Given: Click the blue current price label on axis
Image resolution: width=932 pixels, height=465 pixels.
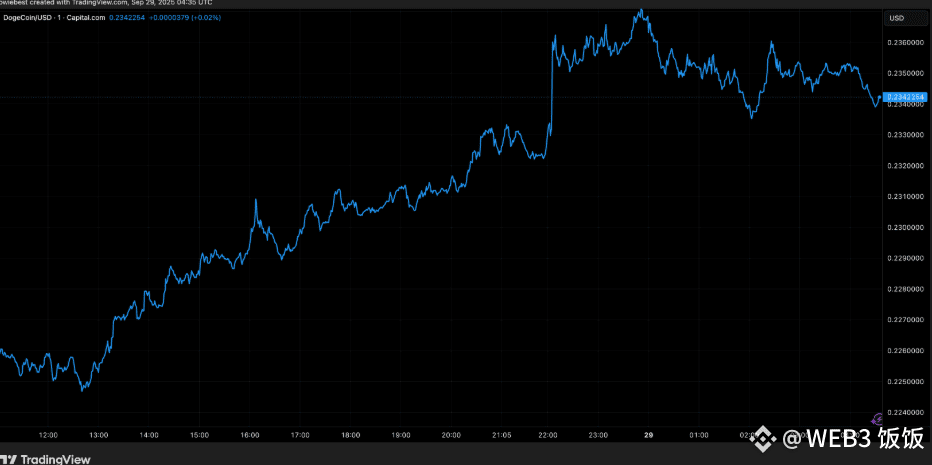Looking at the screenshot, I should click(x=905, y=96).
